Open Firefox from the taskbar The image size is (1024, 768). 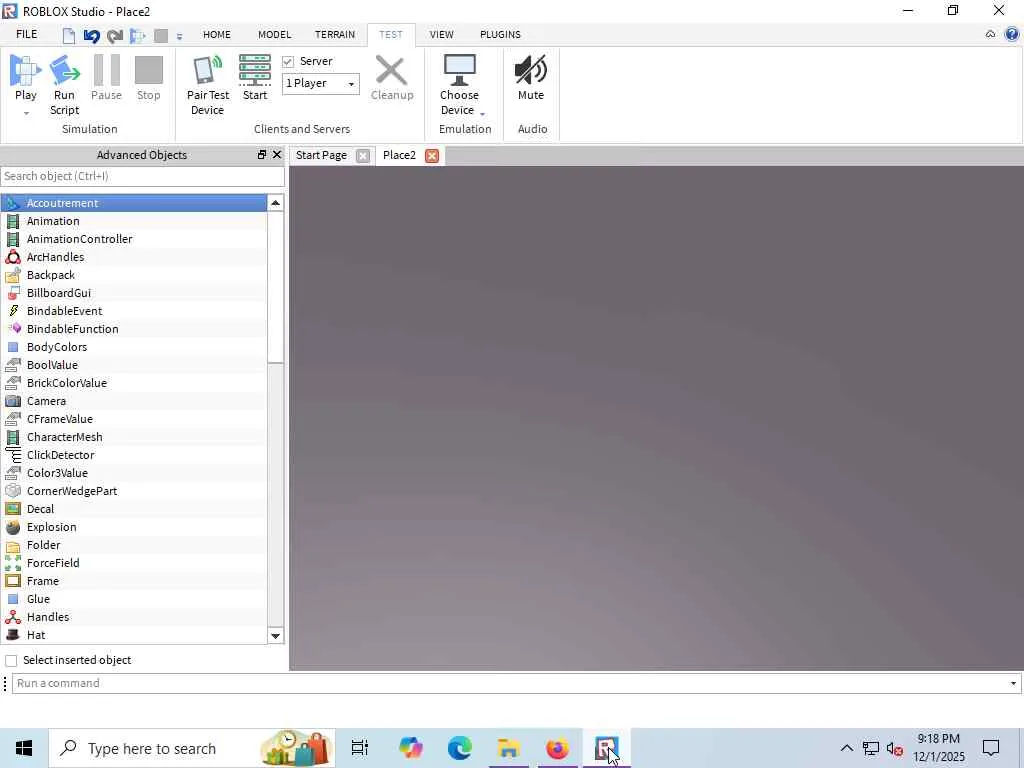click(x=557, y=748)
